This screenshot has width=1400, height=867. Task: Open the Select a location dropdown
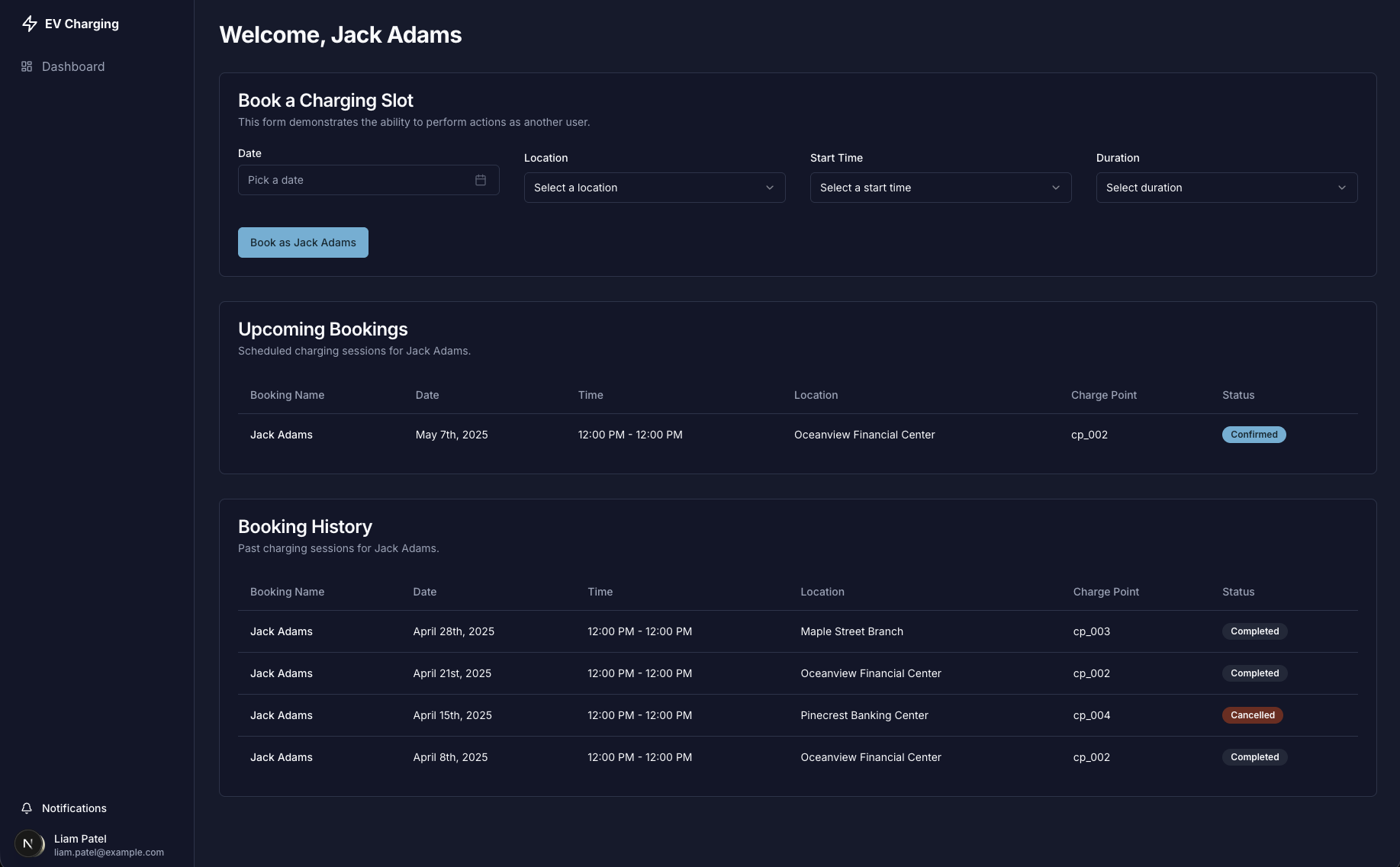(654, 188)
